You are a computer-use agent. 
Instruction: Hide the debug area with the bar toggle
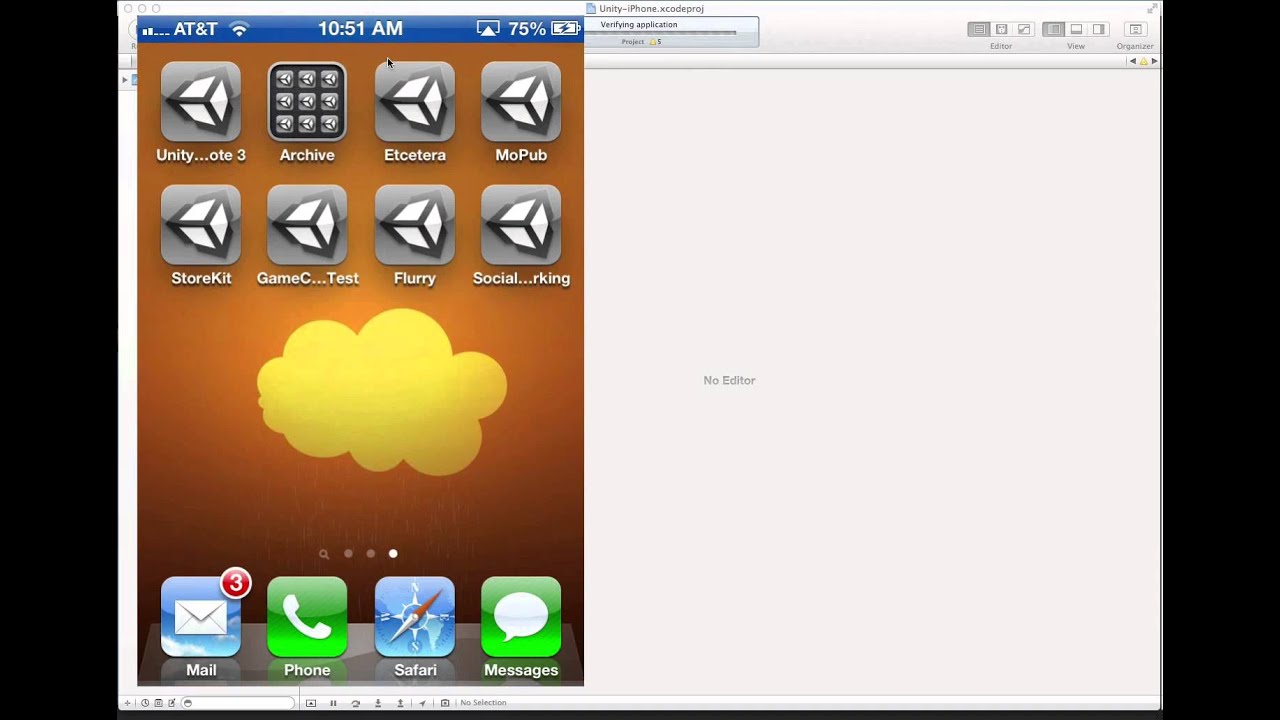point(311,703)
